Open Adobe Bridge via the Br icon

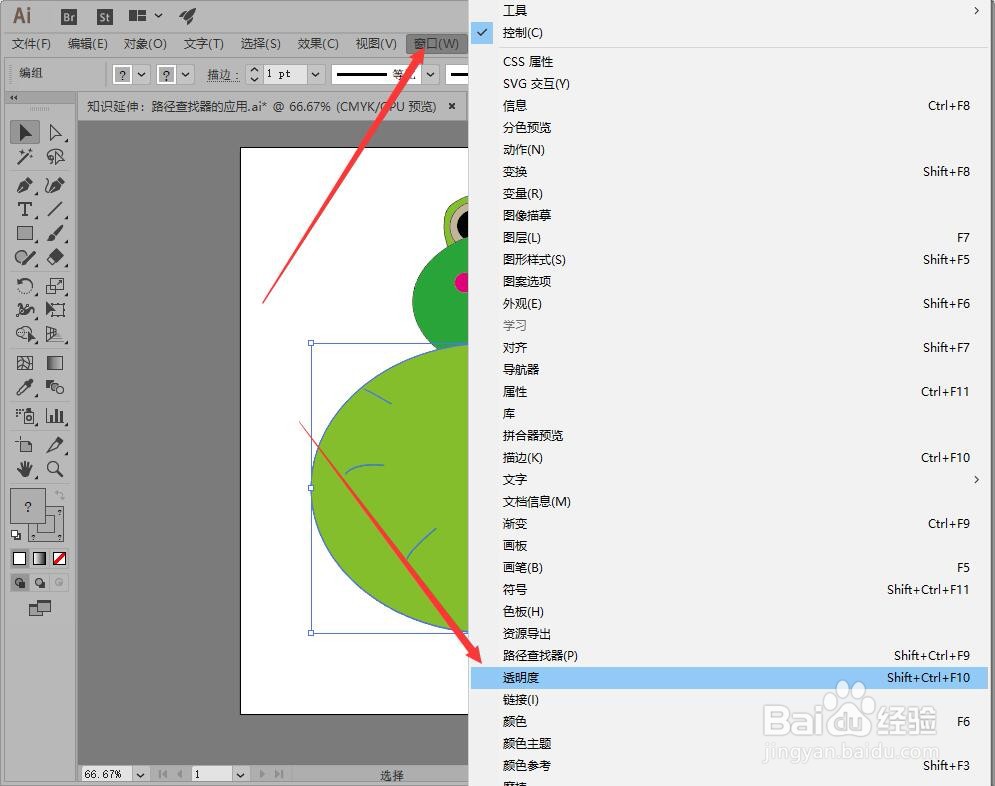point(68,16)
